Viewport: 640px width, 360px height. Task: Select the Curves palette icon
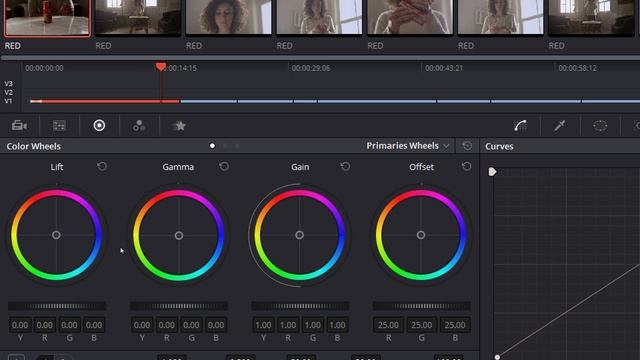point(520,125)
